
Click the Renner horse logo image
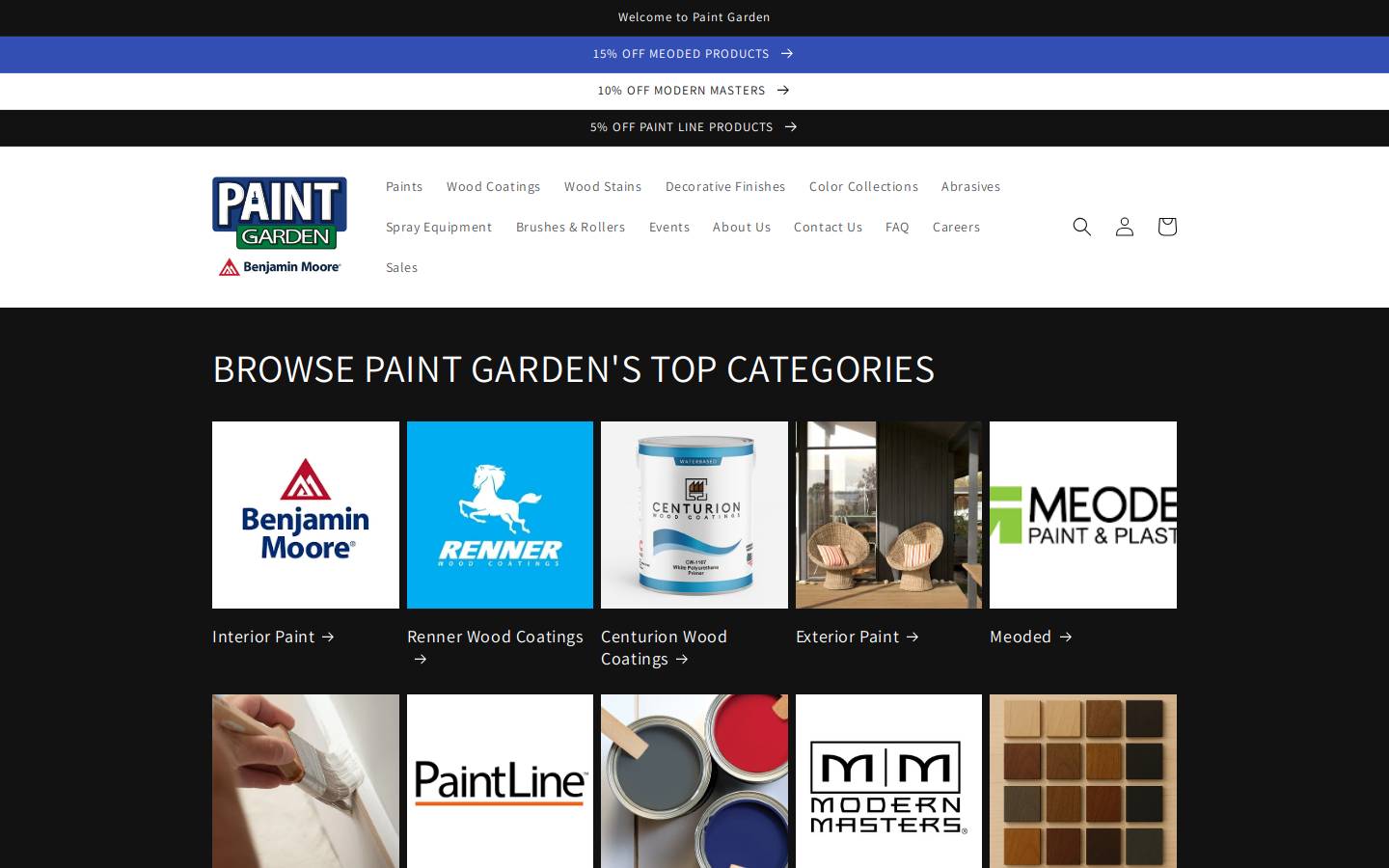pos(500,515)
